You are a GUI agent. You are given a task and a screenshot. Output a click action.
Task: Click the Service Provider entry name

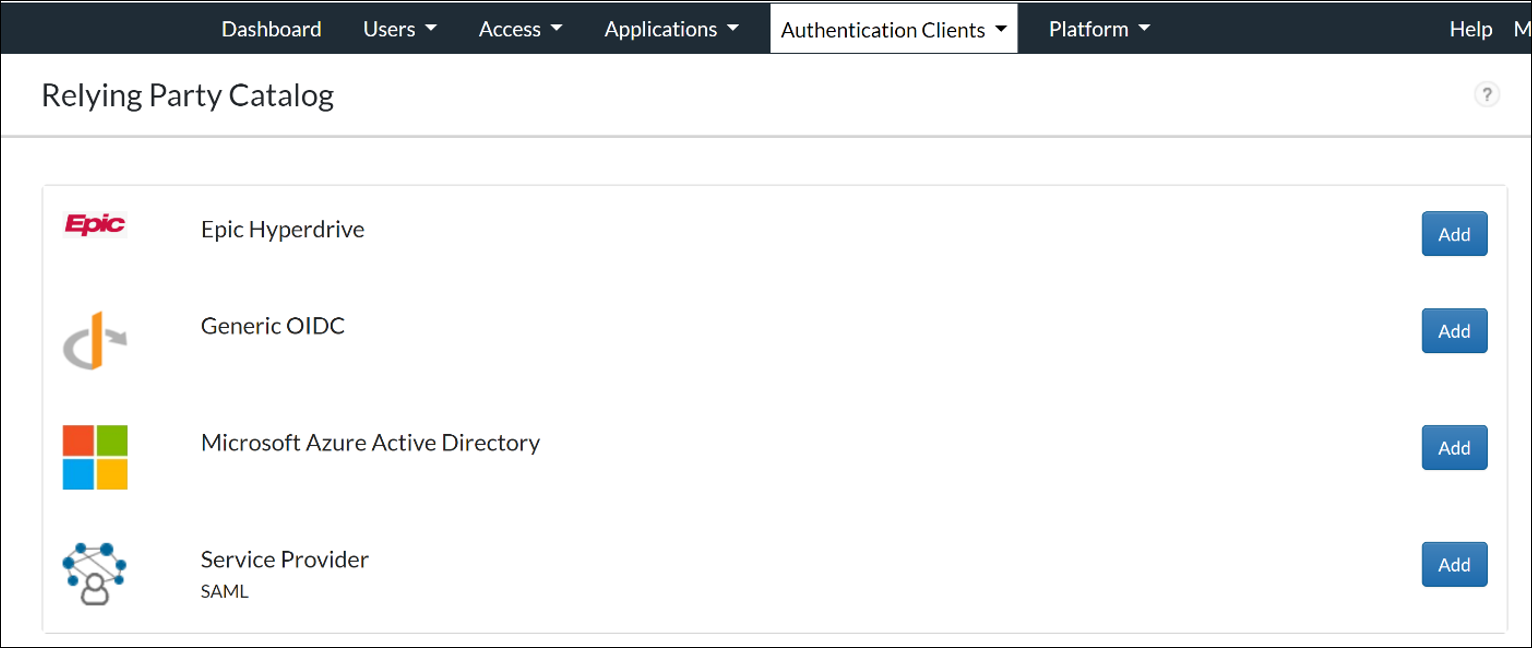tap(284, 559)
